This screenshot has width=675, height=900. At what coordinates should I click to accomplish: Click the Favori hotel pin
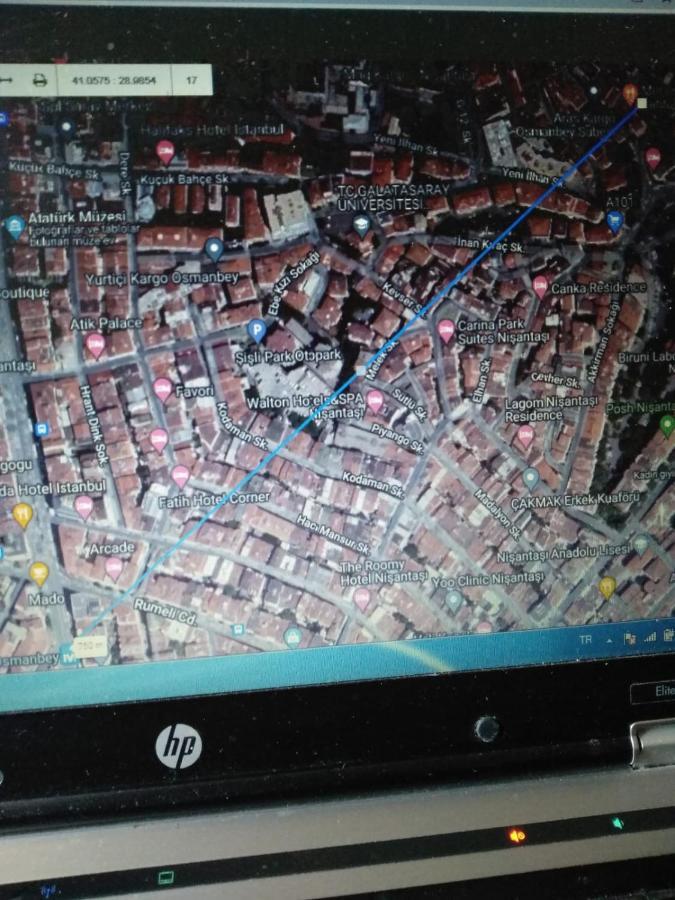click(x=163, y=390)
